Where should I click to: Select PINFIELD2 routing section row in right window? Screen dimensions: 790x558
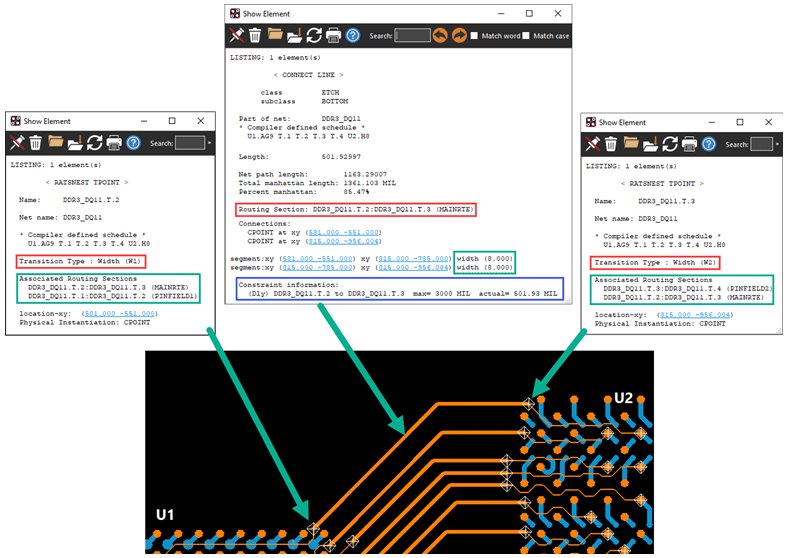tap(688, 289)
